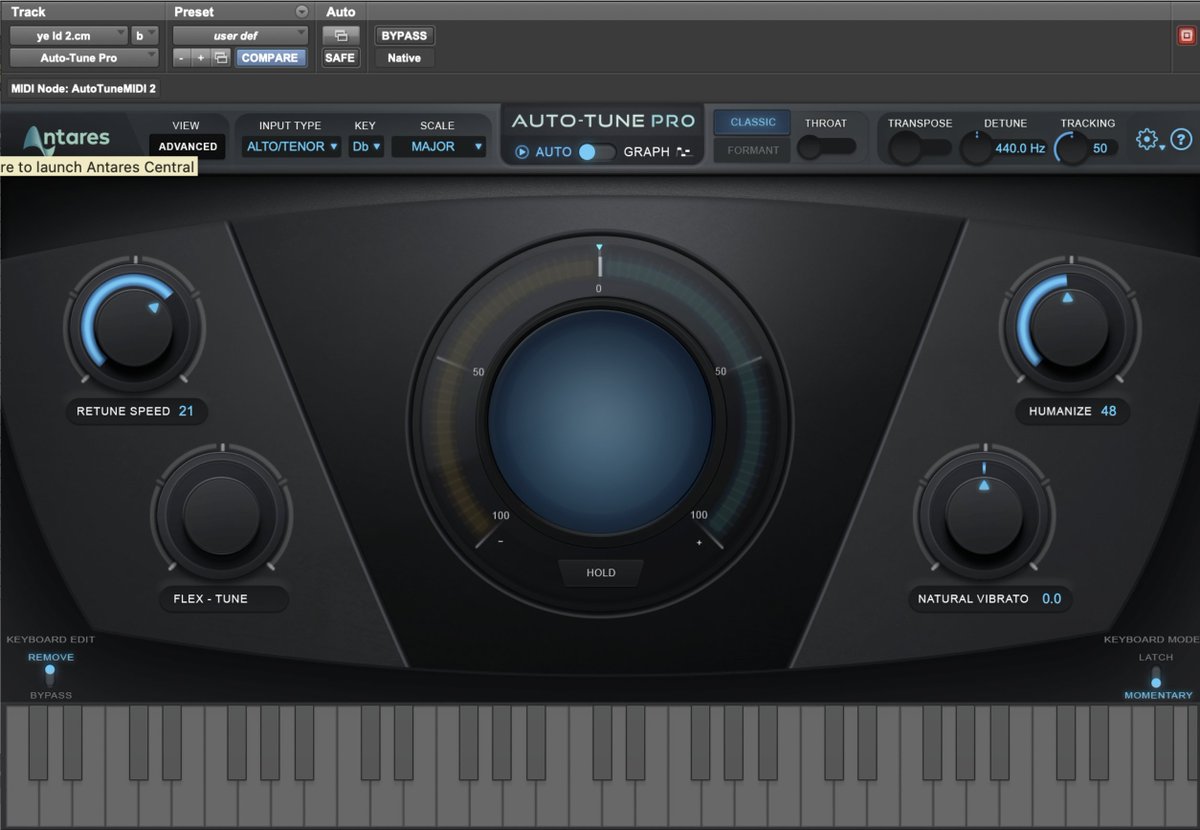1200x830 pixels.
Task: Click the Retune Speed knob
Action: (x=134, y=325)
